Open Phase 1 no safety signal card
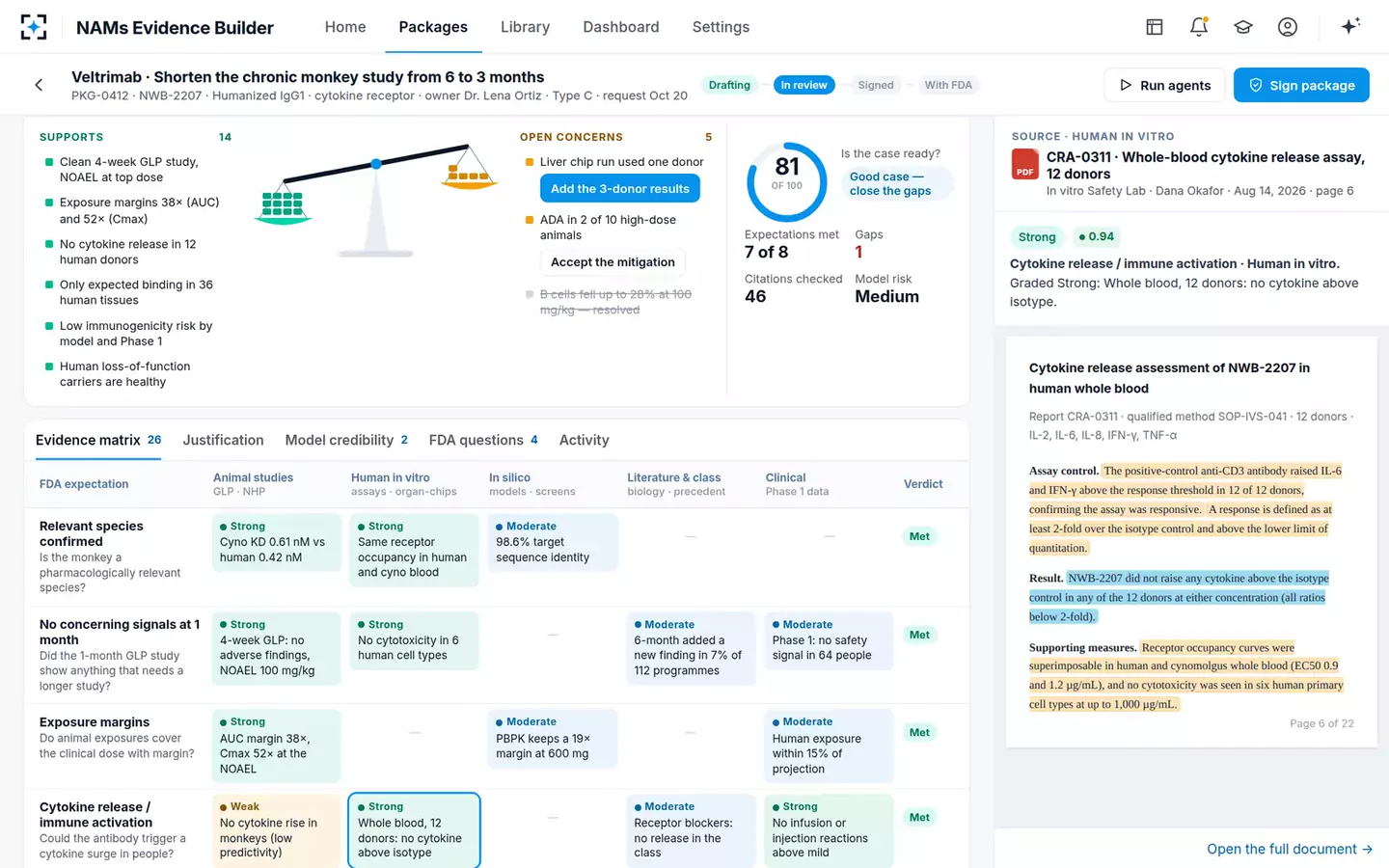1389x868 pixels. pyautogui.click(x=829, y=640)
